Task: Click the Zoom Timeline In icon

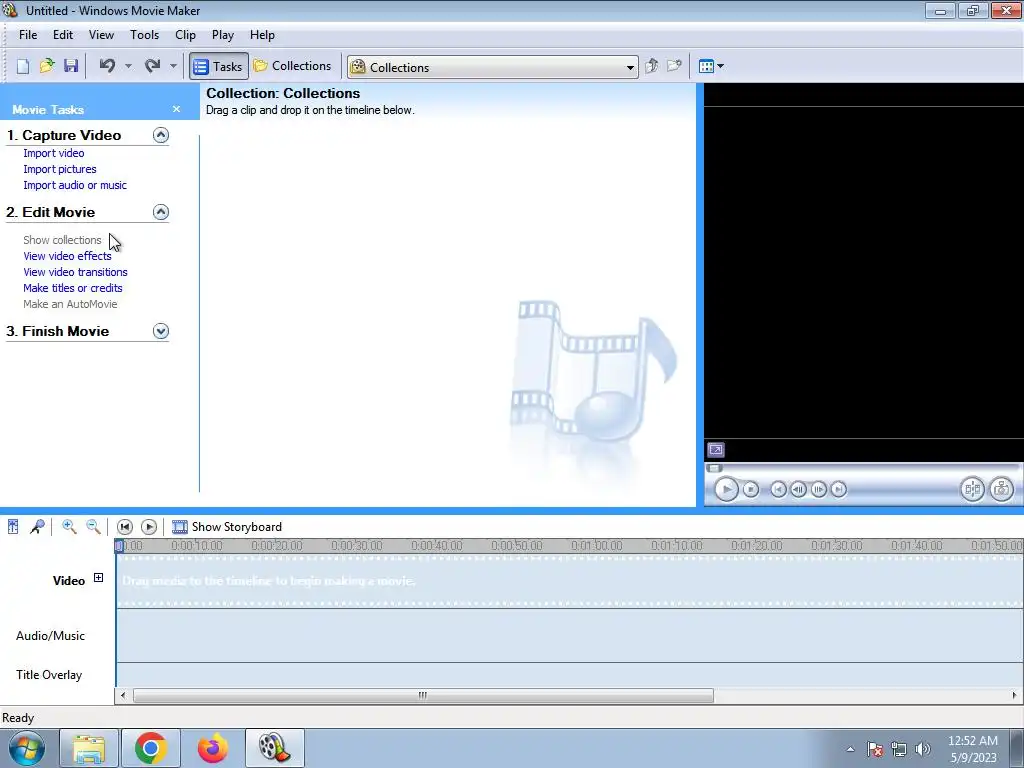Action: click(x=69, y=526)
